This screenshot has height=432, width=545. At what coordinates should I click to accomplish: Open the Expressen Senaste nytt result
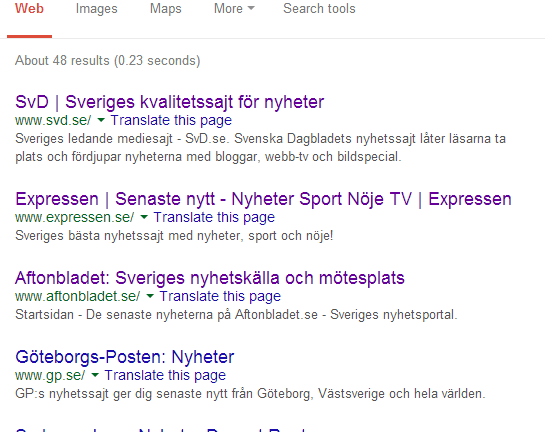pos(263,199)
